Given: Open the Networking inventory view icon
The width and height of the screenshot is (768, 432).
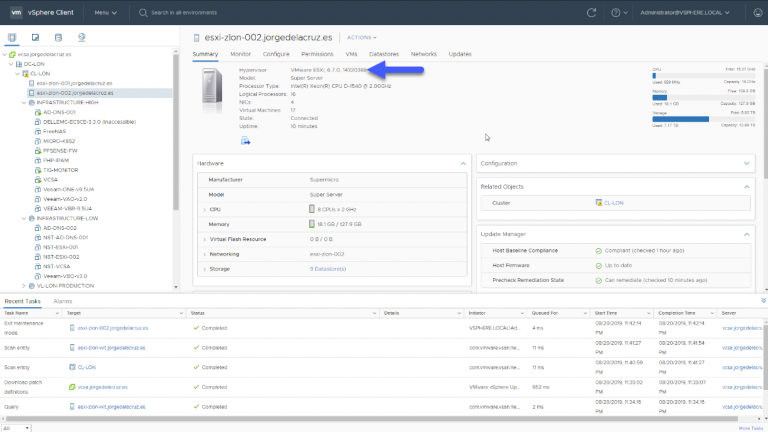Looking at the screenshot, I should (81, 37).
